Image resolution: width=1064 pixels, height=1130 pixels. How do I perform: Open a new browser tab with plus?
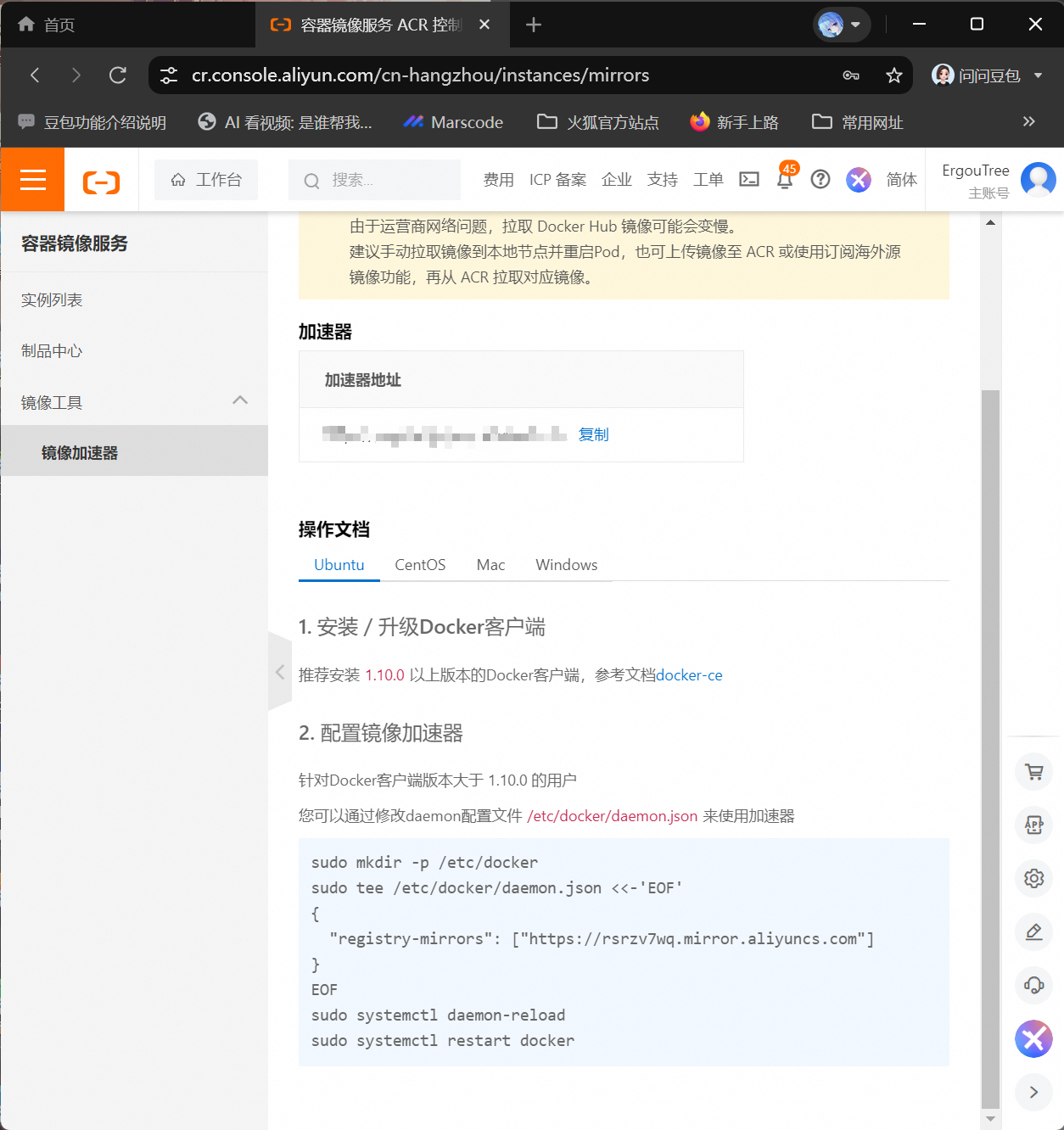(x=534, y=25)
